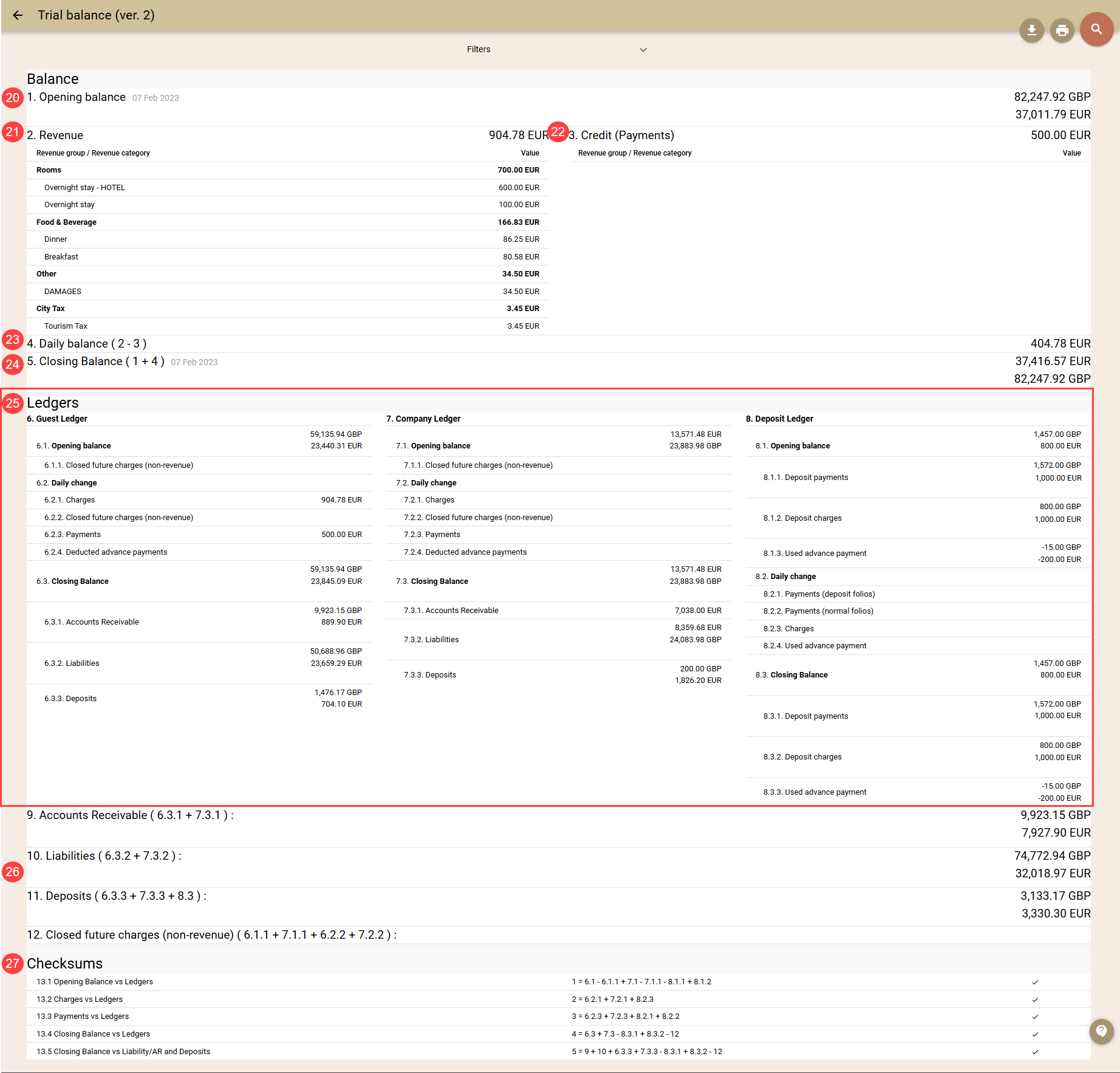
Task: Select 6.3.2. Liabilities row
Action: 199,663
